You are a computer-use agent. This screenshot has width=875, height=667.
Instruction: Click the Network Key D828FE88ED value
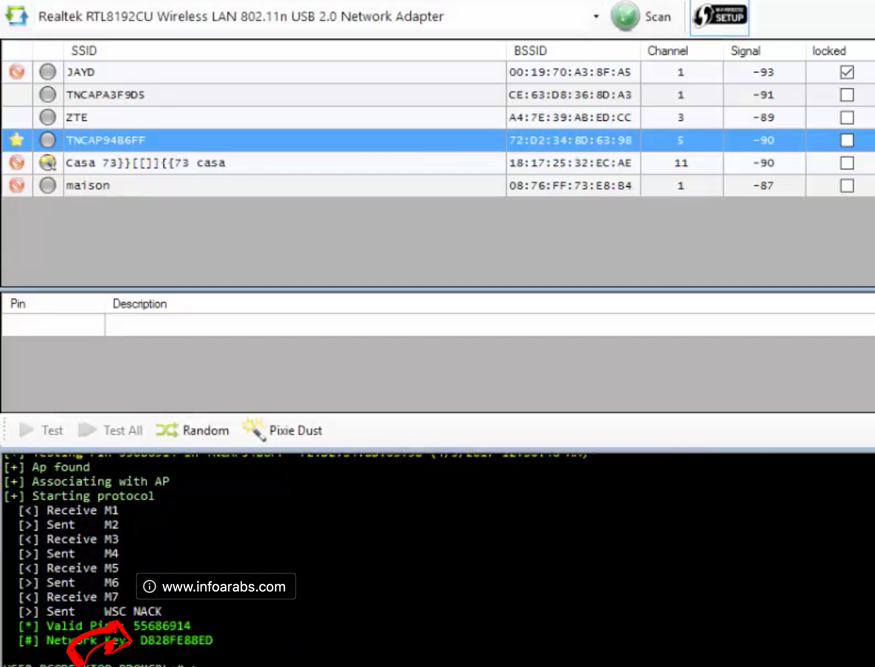click(x=176, y=640)
